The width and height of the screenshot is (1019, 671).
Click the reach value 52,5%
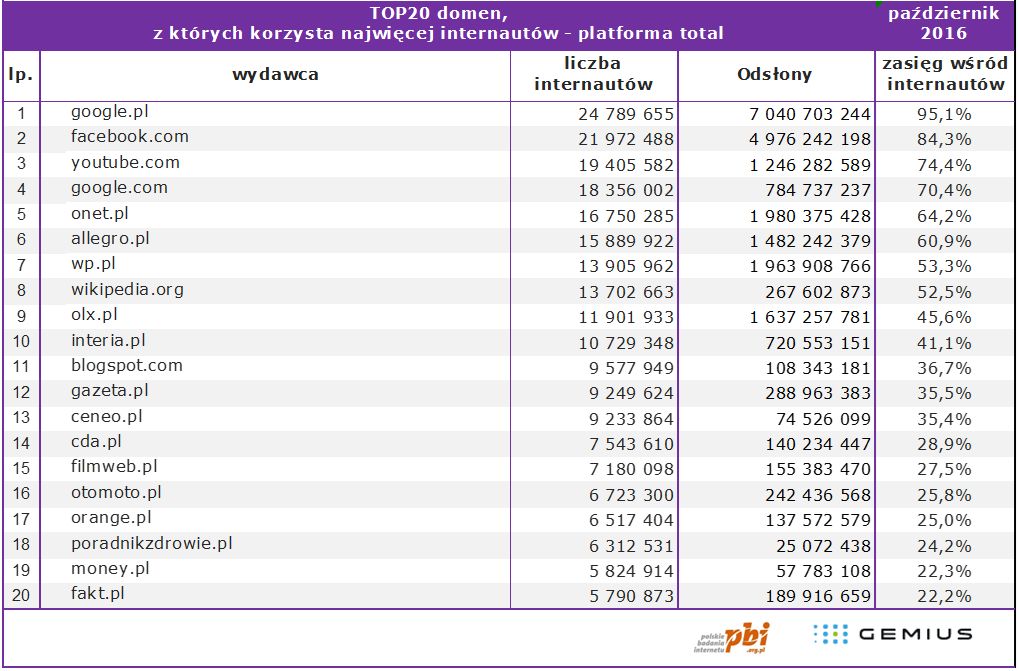(x=944, y=292)
